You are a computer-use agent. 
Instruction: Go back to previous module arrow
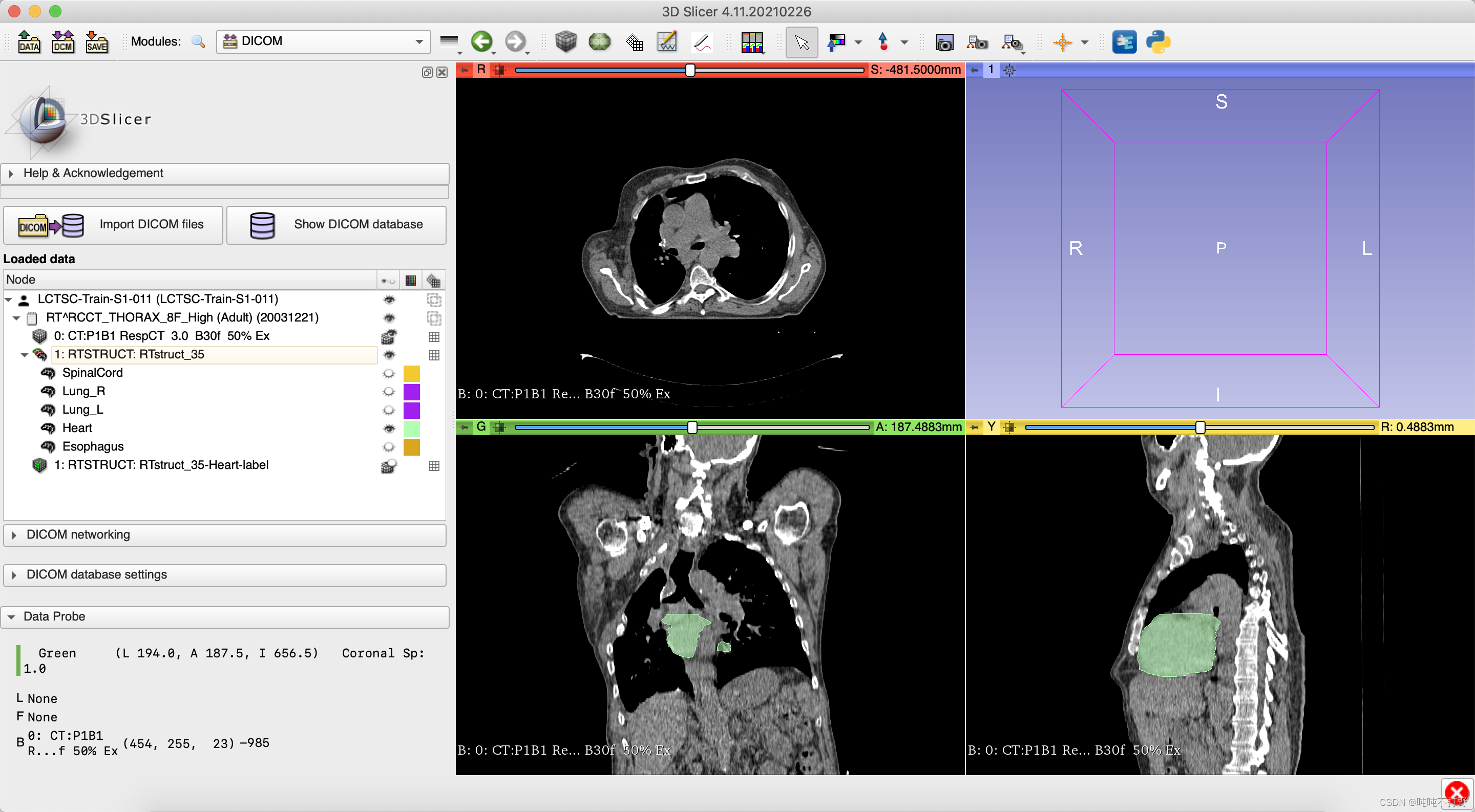click(481, 42)
